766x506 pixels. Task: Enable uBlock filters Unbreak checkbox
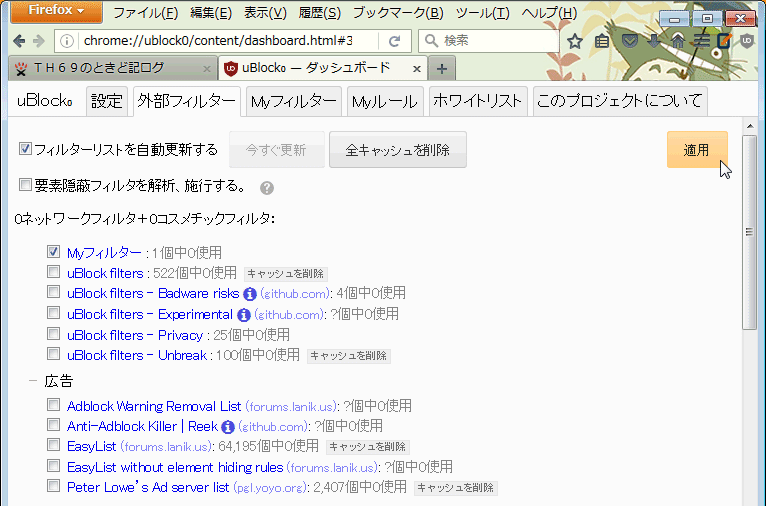pos(53,354)
